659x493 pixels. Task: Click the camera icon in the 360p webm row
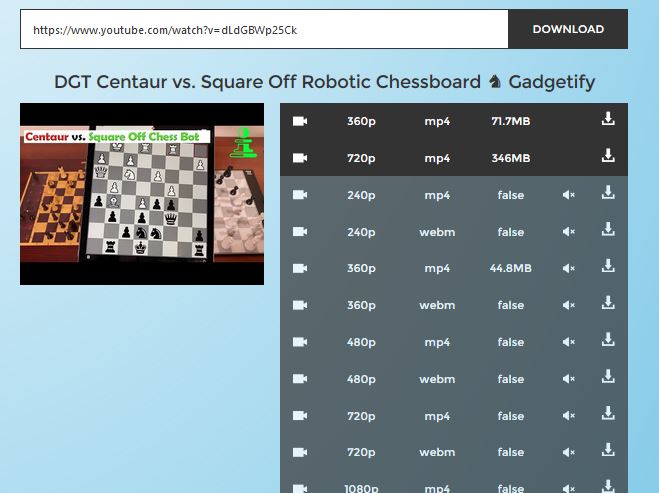coord(300,305)
